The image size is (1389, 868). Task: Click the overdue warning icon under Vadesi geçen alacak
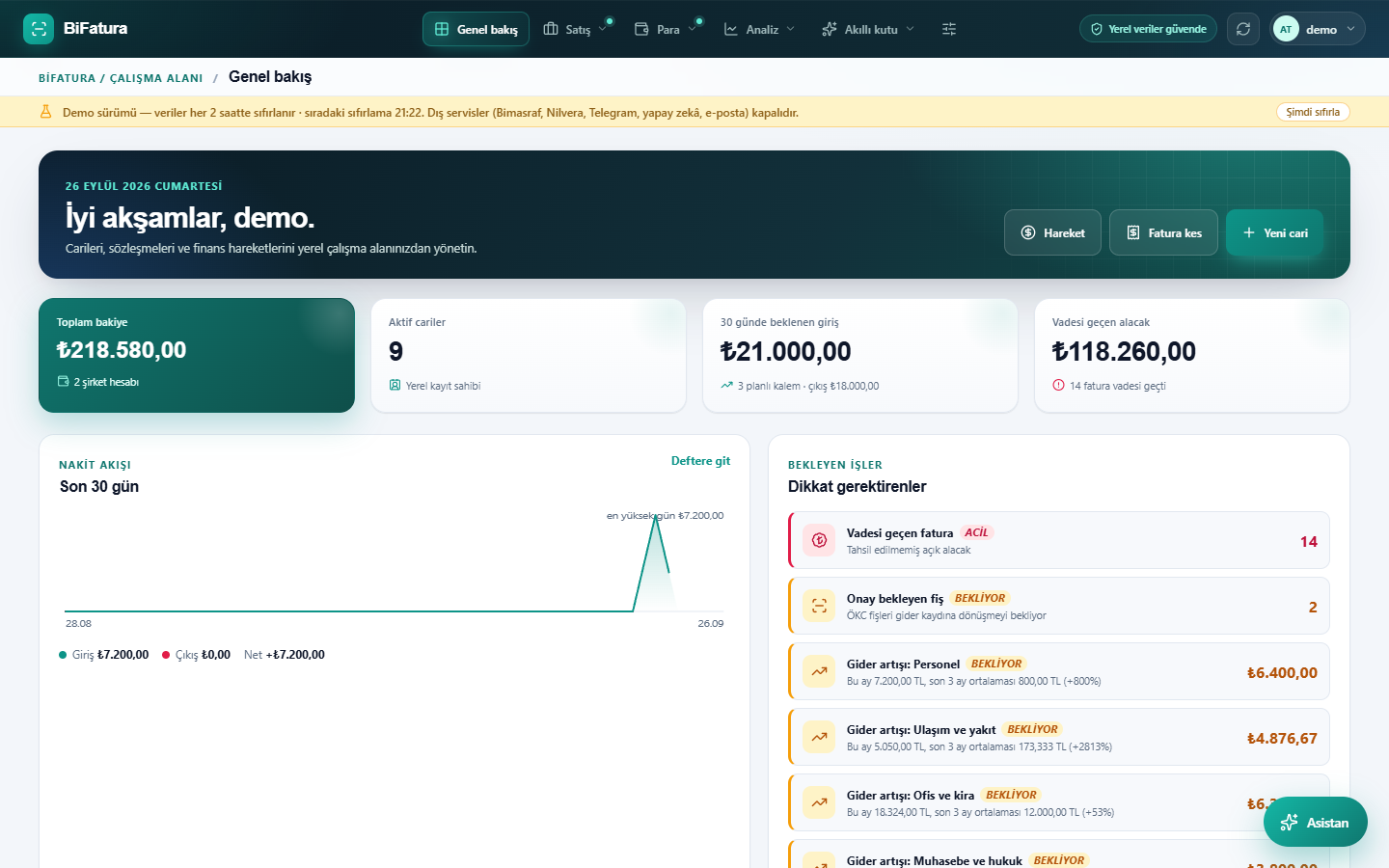click(1058, 385)
